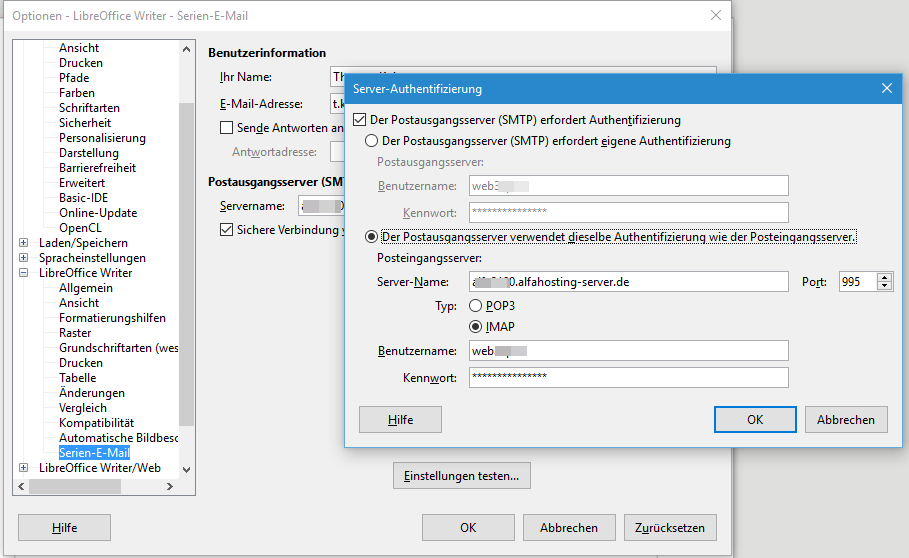Select Kompatibilität tree item
Viewport: 909px width, 558px height.
click(96, 423)
